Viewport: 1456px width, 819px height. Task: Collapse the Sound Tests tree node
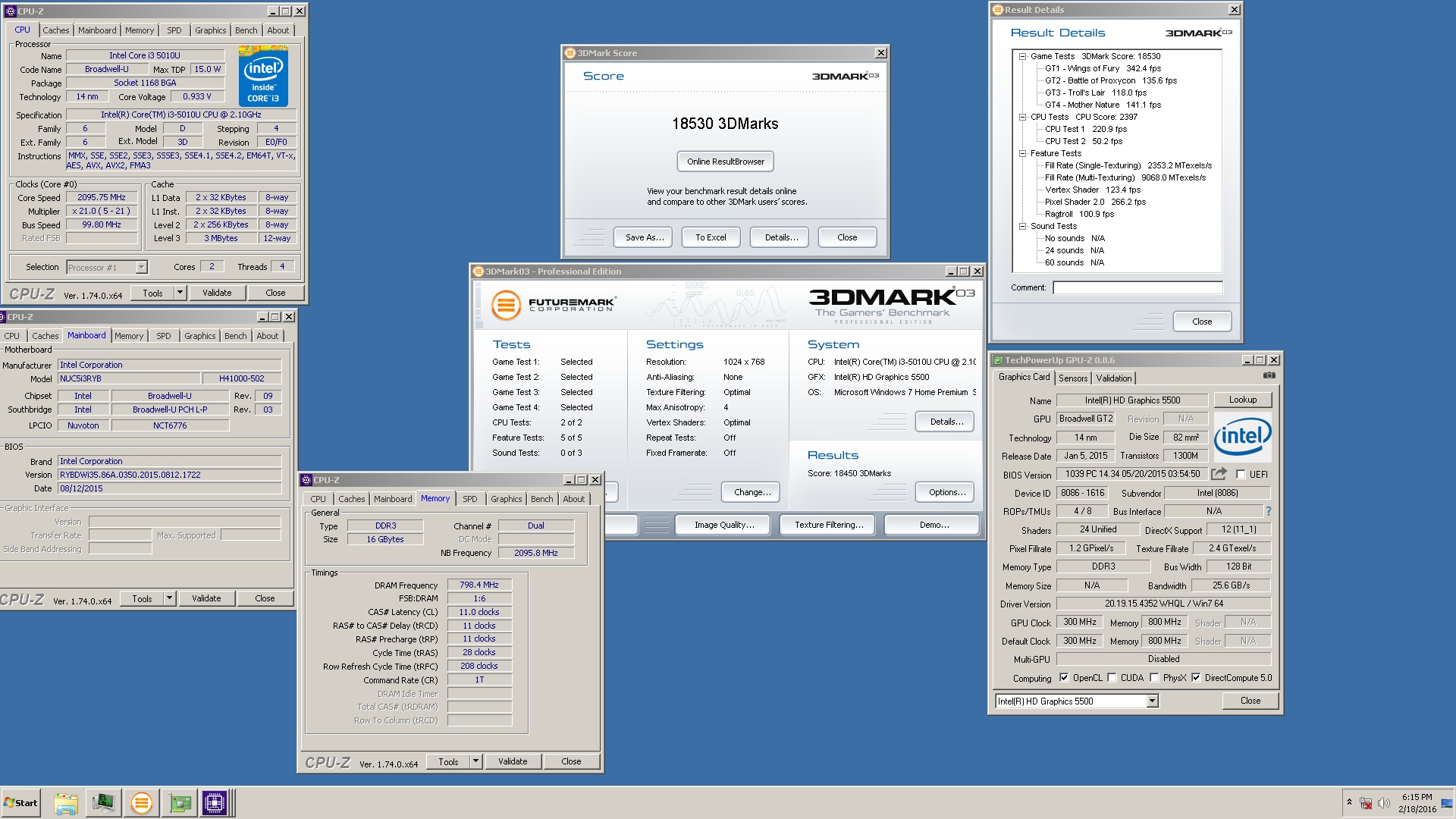pos(1023,226)
